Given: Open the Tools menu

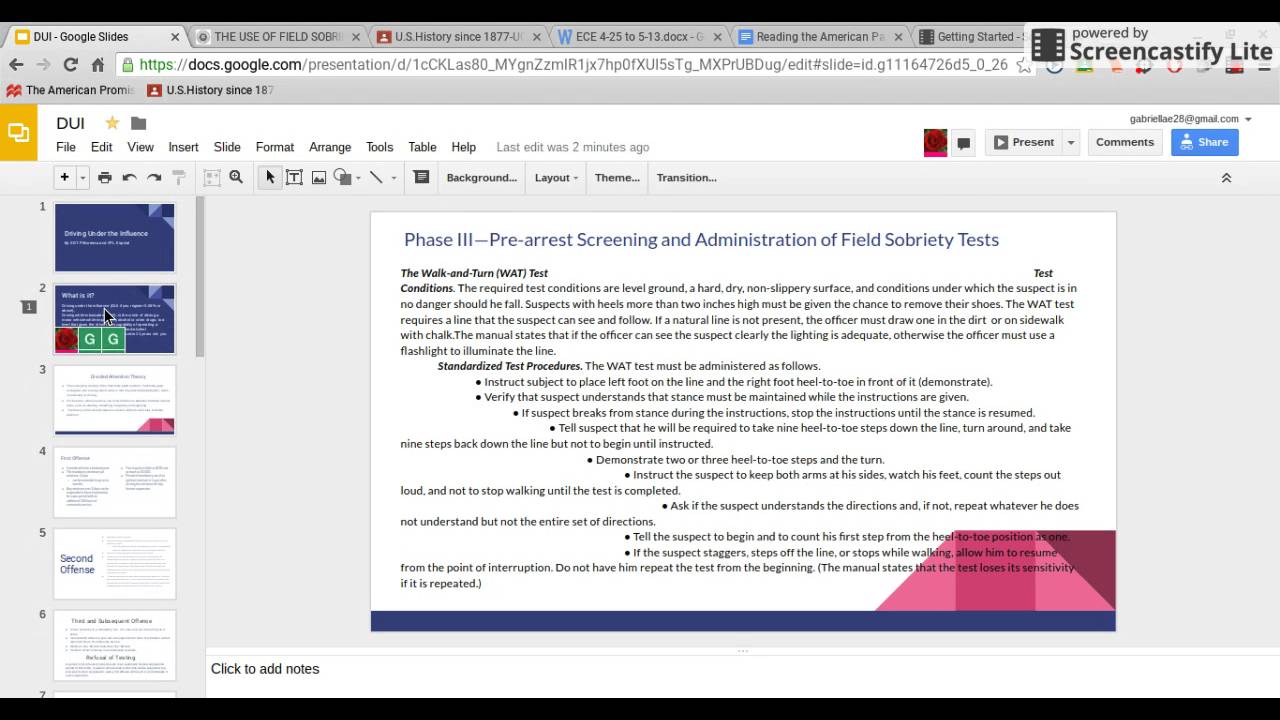Looking at the screenshot, I should (x=379, y=147).
